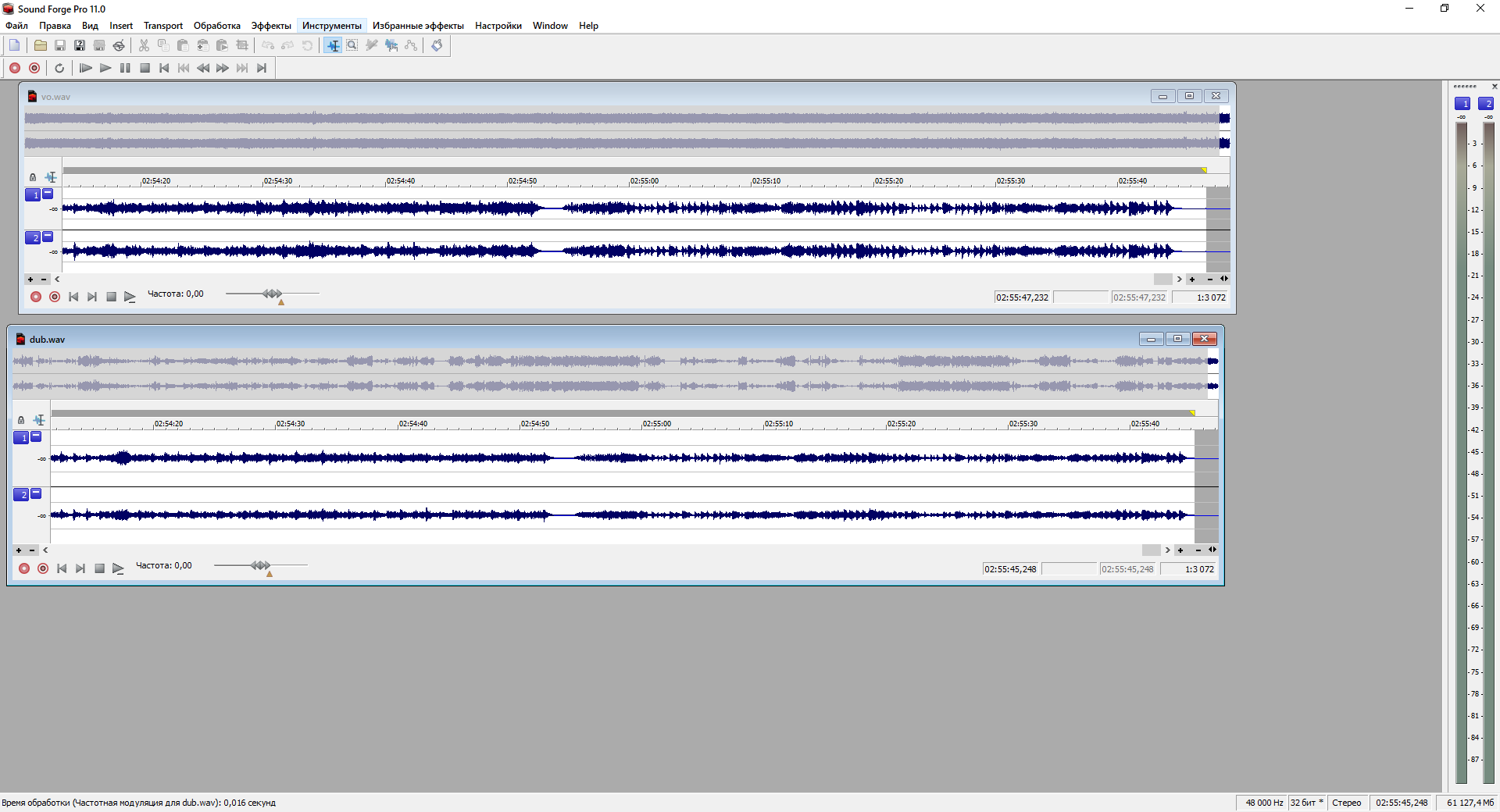Viewport: 1500px width, 812px height.
Task: Adjust the Частота scrub slider in vo.wav
Action: click(272, 294)
